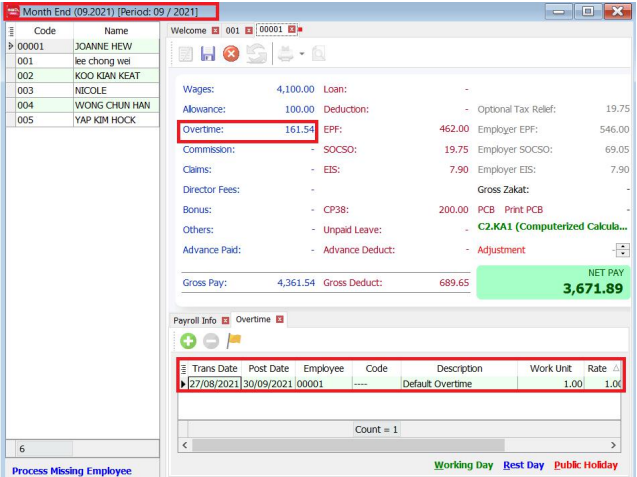
Task: Click the CP38 200.00 value
Action: [453, 210]
